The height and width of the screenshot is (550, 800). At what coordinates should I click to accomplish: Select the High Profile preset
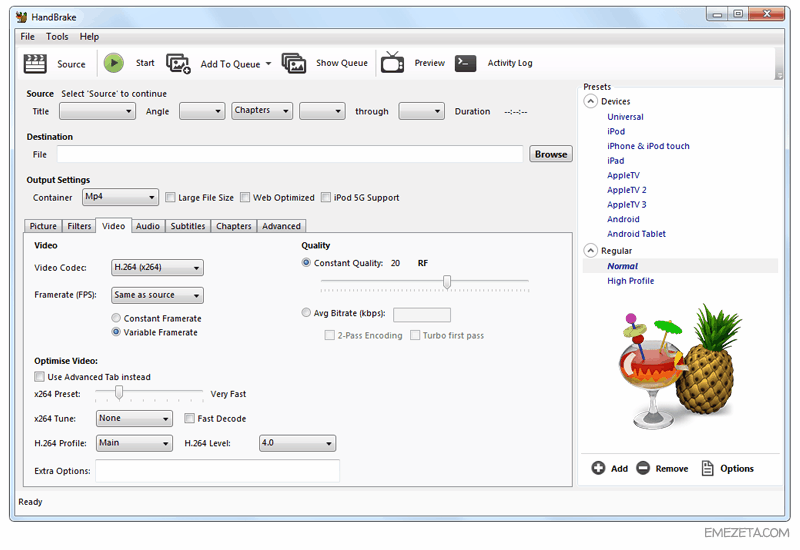[x=631, y=281]
